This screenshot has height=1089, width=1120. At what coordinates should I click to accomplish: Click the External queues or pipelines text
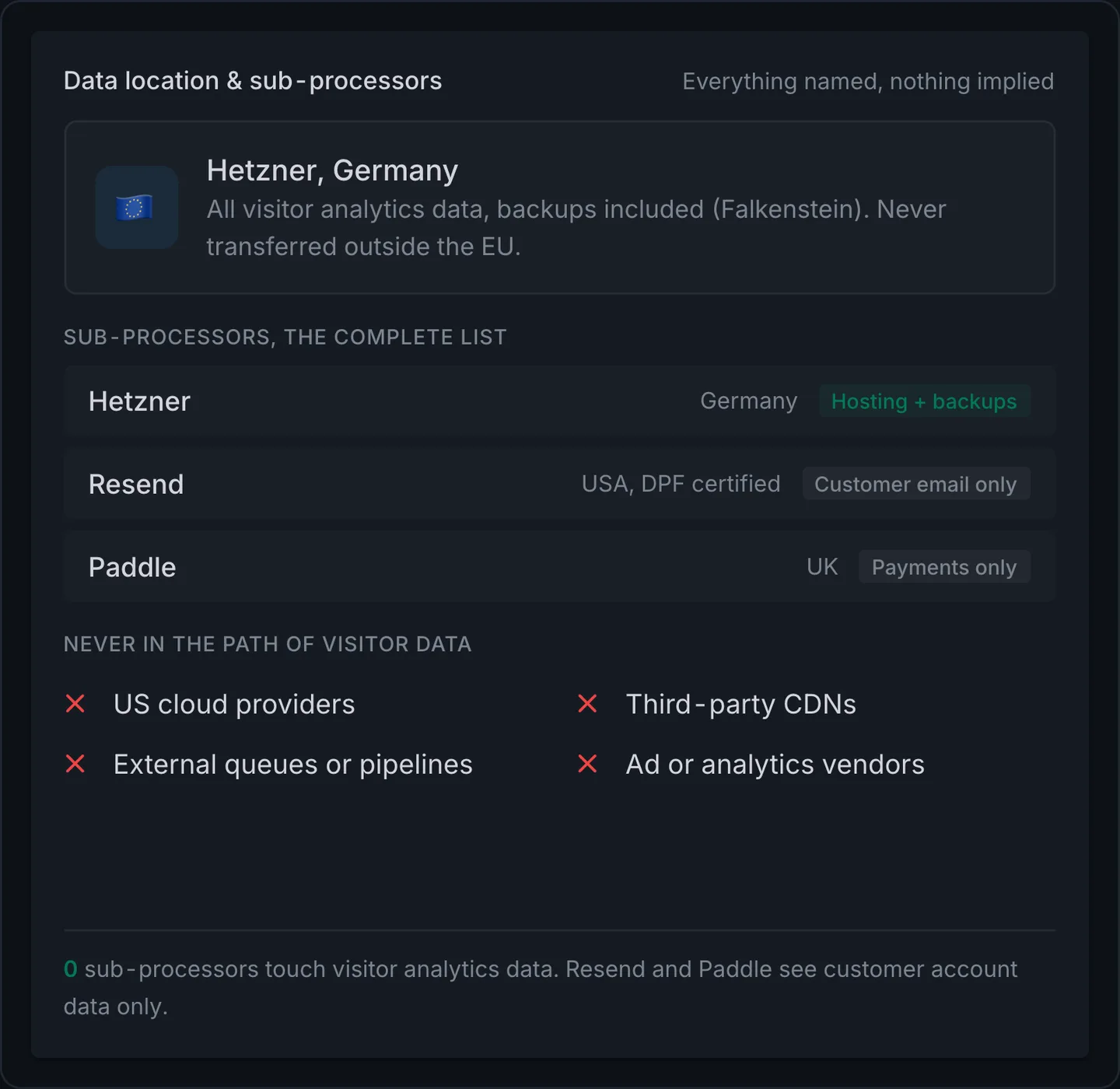tap(293, 764)
